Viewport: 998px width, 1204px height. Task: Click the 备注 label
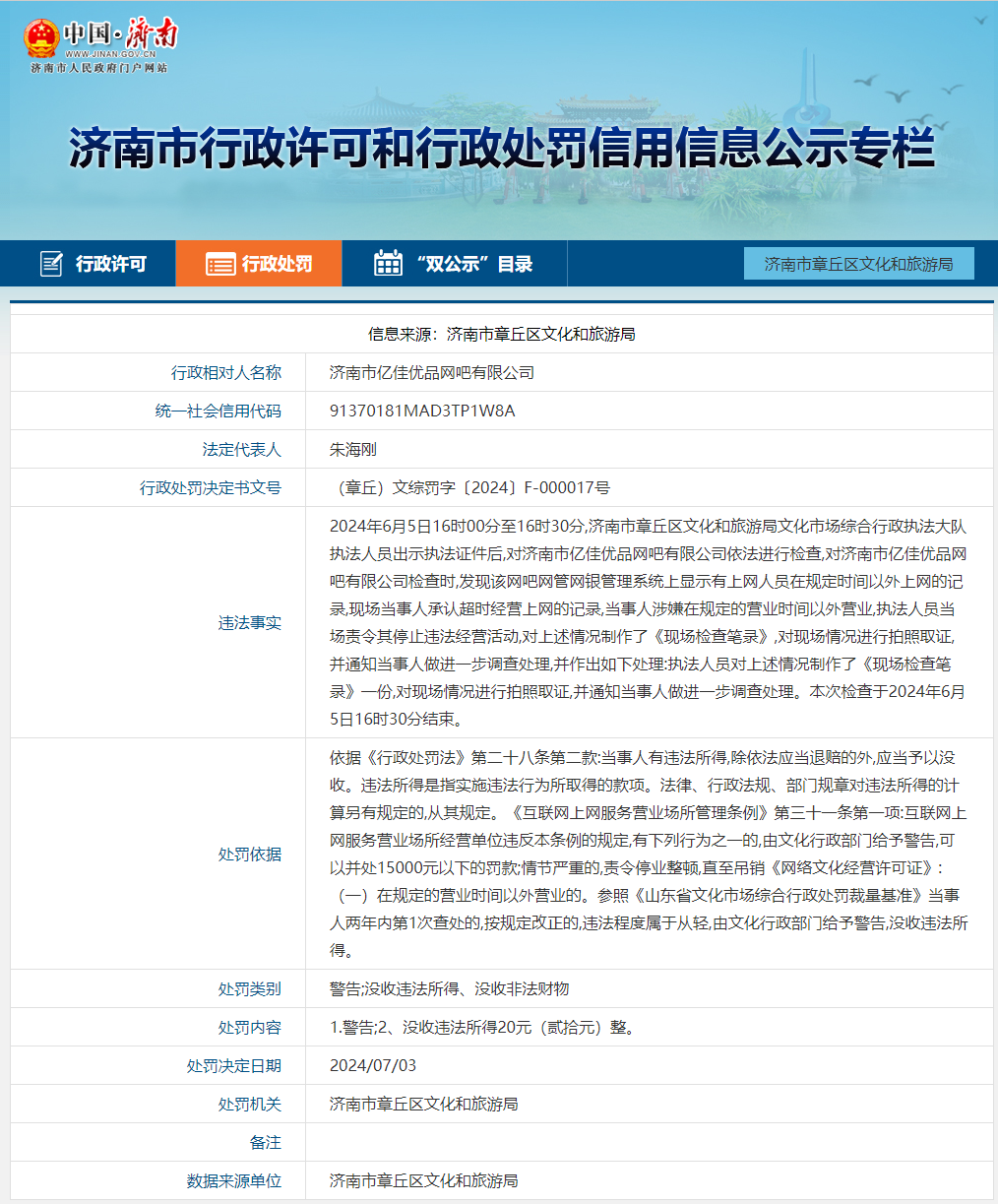(266, 1143)
